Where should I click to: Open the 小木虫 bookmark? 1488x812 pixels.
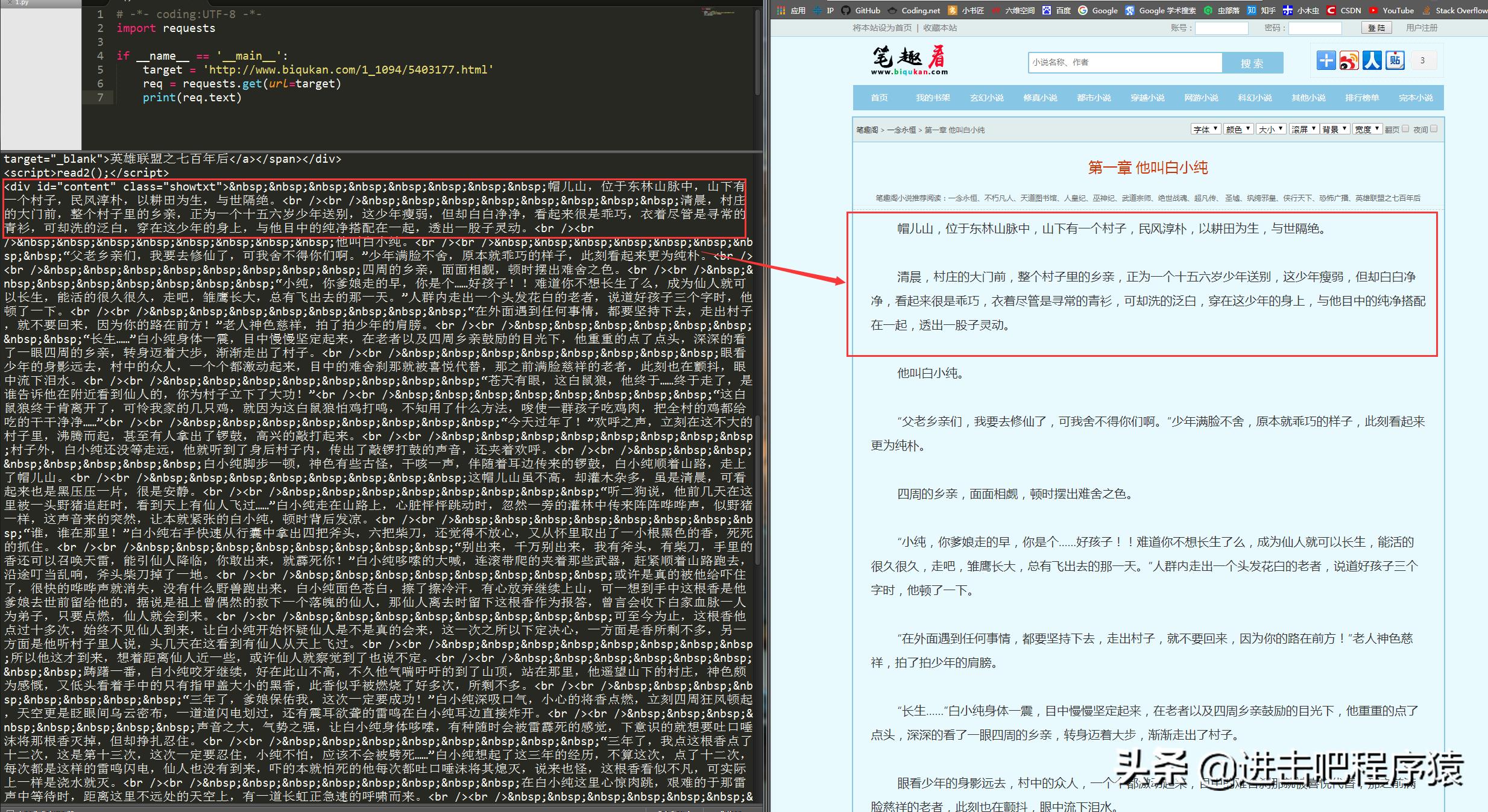tap(1300, 10)
